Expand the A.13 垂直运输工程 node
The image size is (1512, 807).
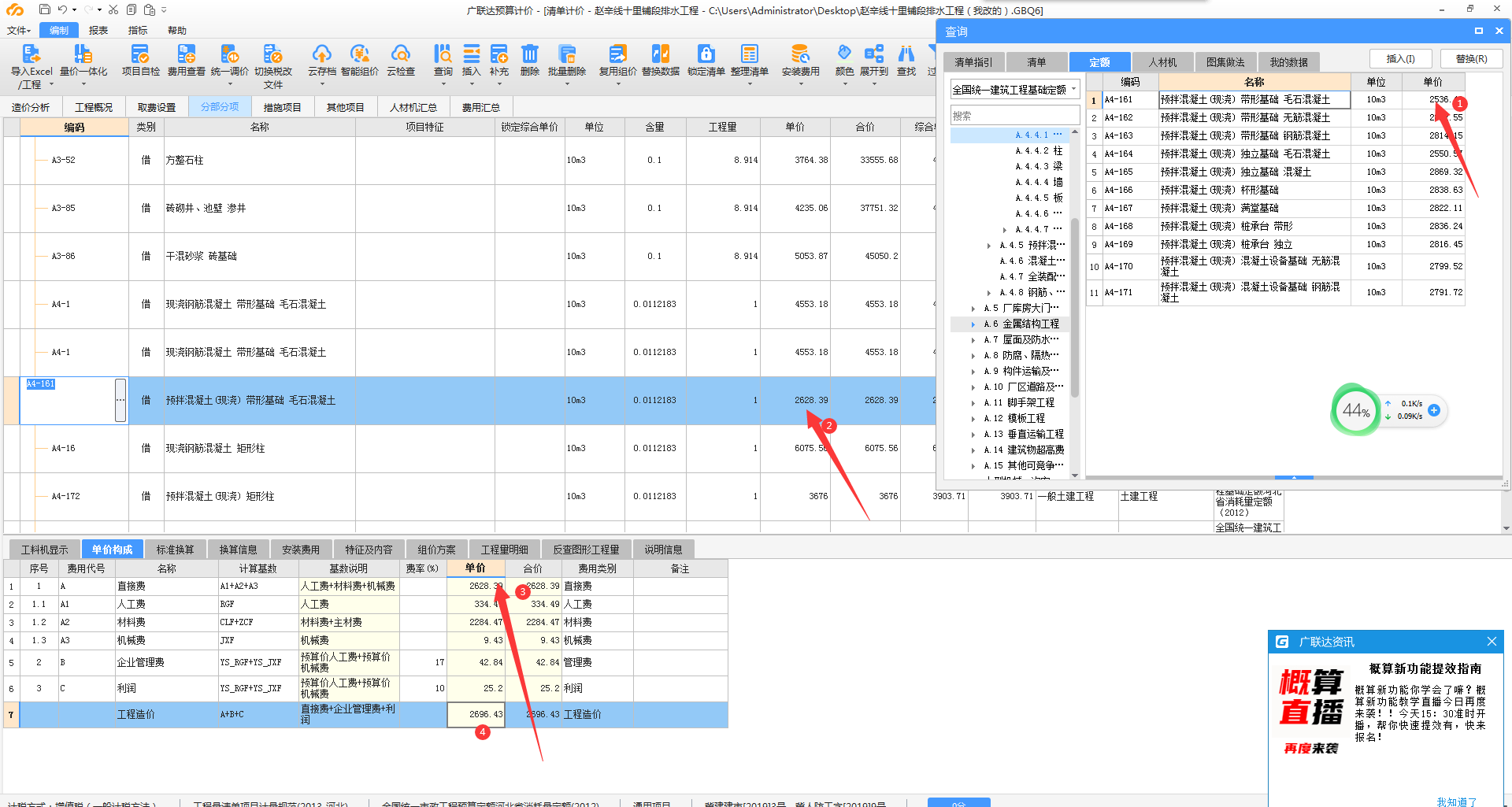click(973, 435)
